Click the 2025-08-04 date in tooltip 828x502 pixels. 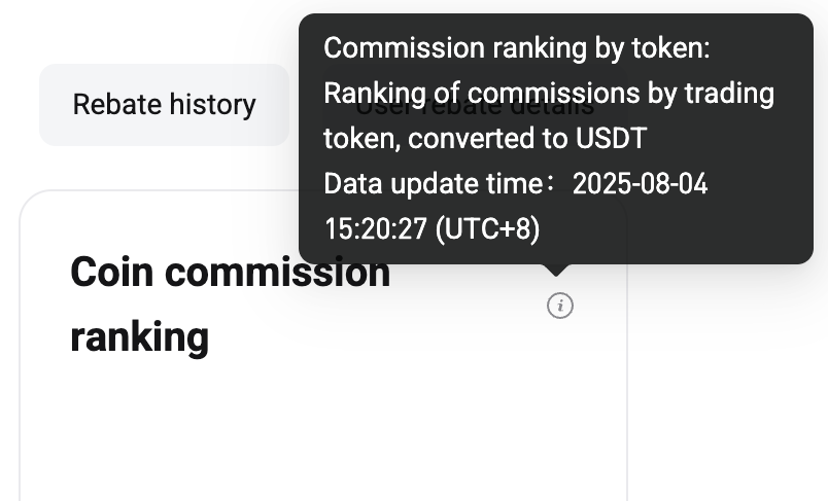point(640,184)
